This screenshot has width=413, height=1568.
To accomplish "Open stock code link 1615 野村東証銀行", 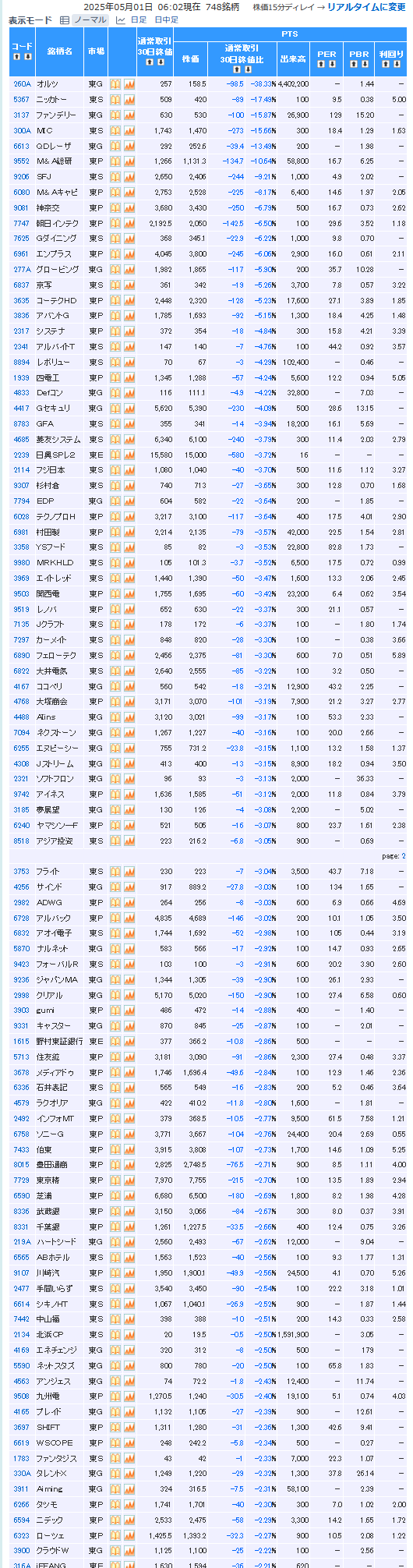I will [22, 1041].
